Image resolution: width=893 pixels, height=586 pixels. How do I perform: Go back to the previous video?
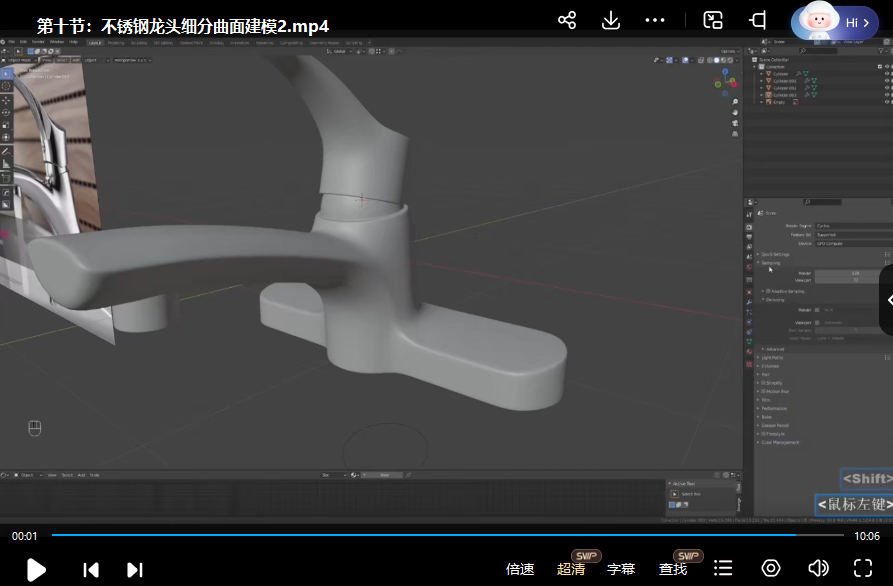click(x=91, y=569)
